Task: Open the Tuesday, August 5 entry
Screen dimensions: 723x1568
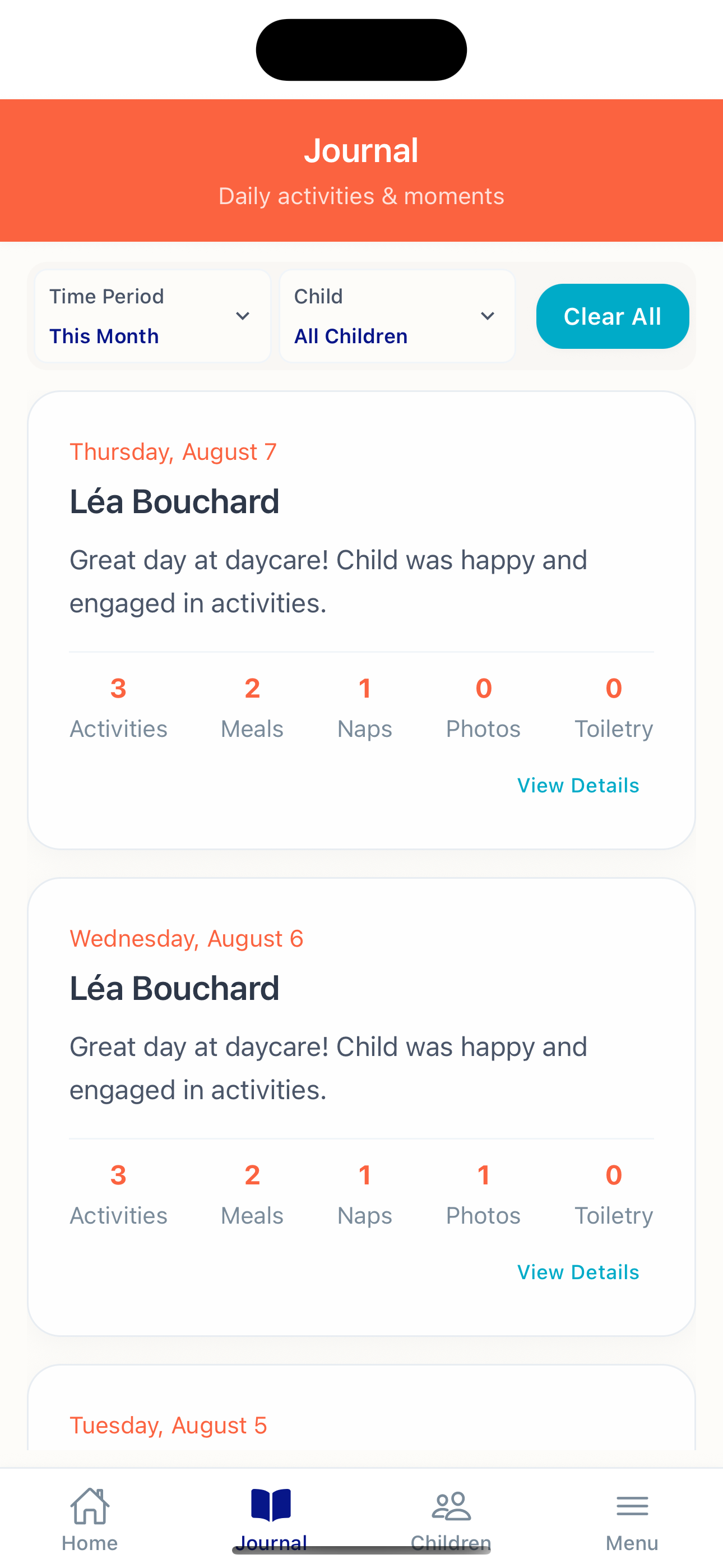Action: (168, 1426)
